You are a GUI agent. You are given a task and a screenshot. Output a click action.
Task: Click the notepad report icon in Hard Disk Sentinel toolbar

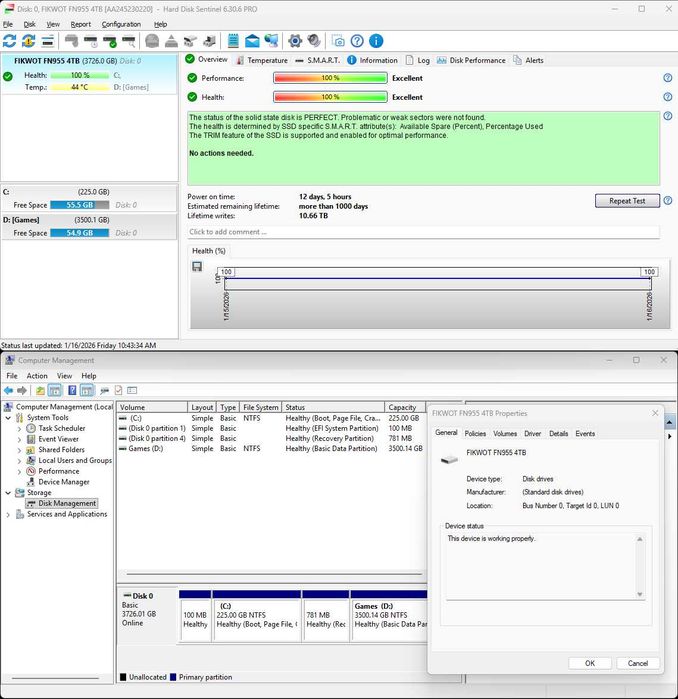click(233, 41)
